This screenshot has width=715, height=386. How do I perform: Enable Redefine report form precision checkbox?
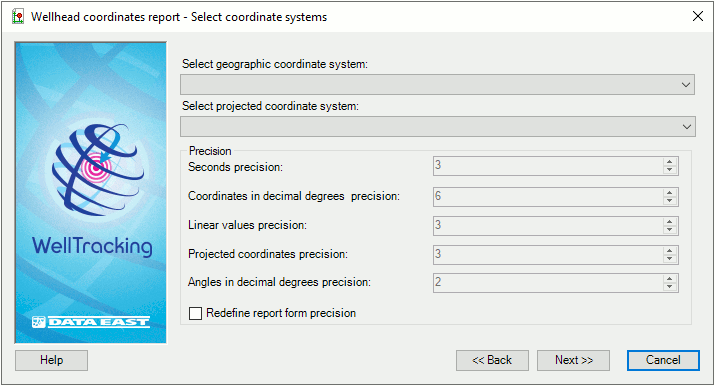pyautogui.click(x=195, y=314)
